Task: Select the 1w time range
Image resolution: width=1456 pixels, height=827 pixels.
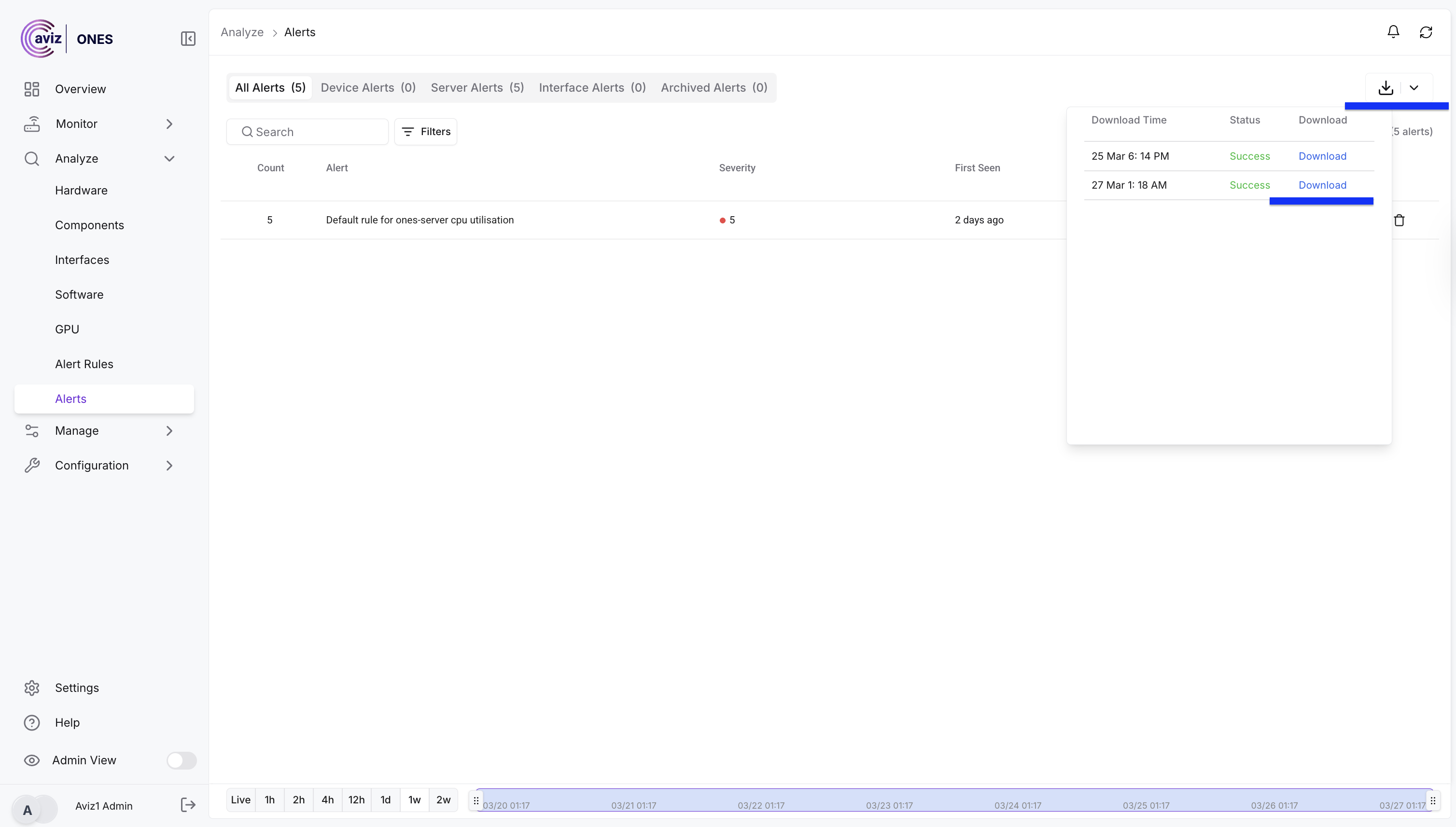Action: (414, 799)
